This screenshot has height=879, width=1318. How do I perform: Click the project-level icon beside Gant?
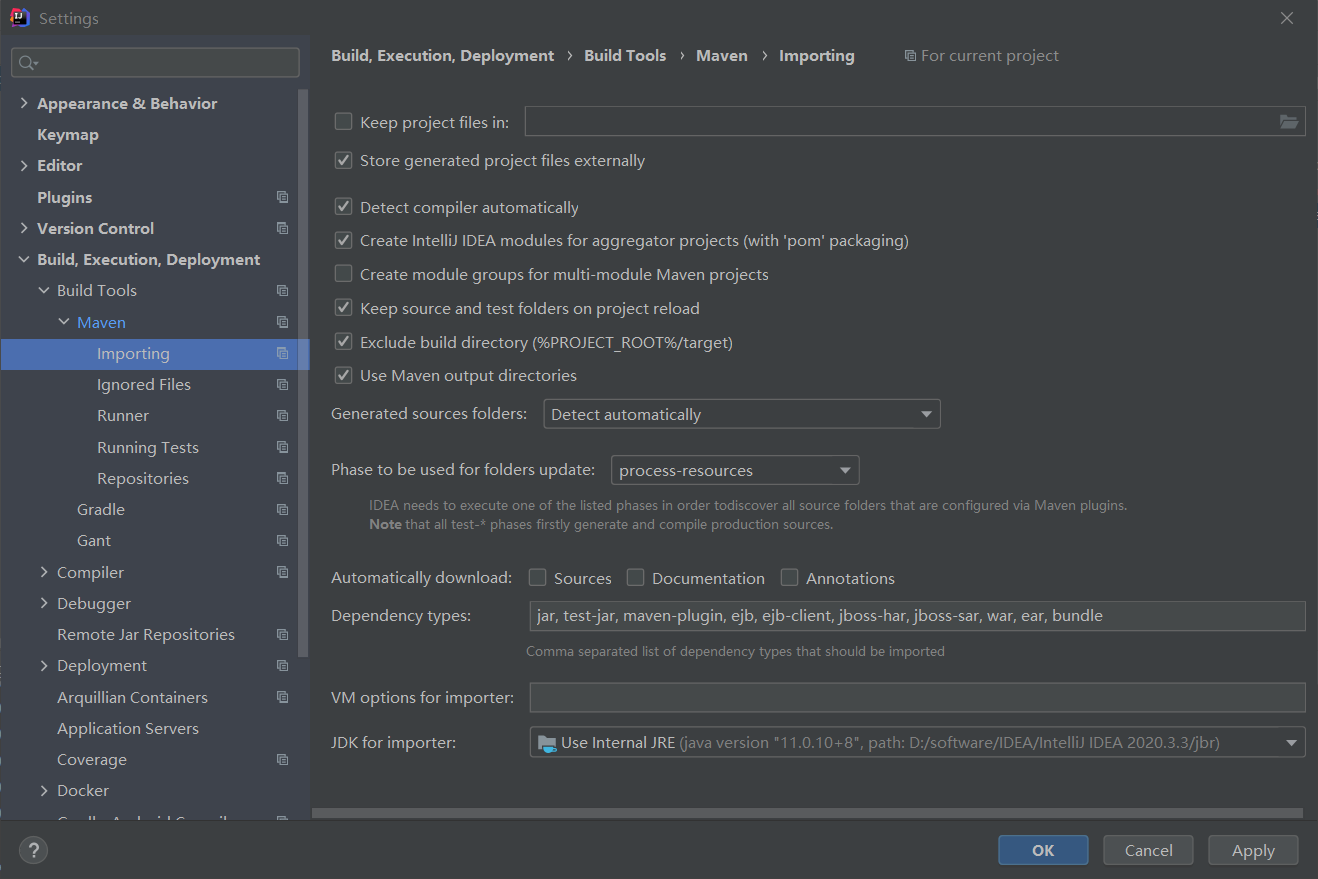[x=283, y=540]
